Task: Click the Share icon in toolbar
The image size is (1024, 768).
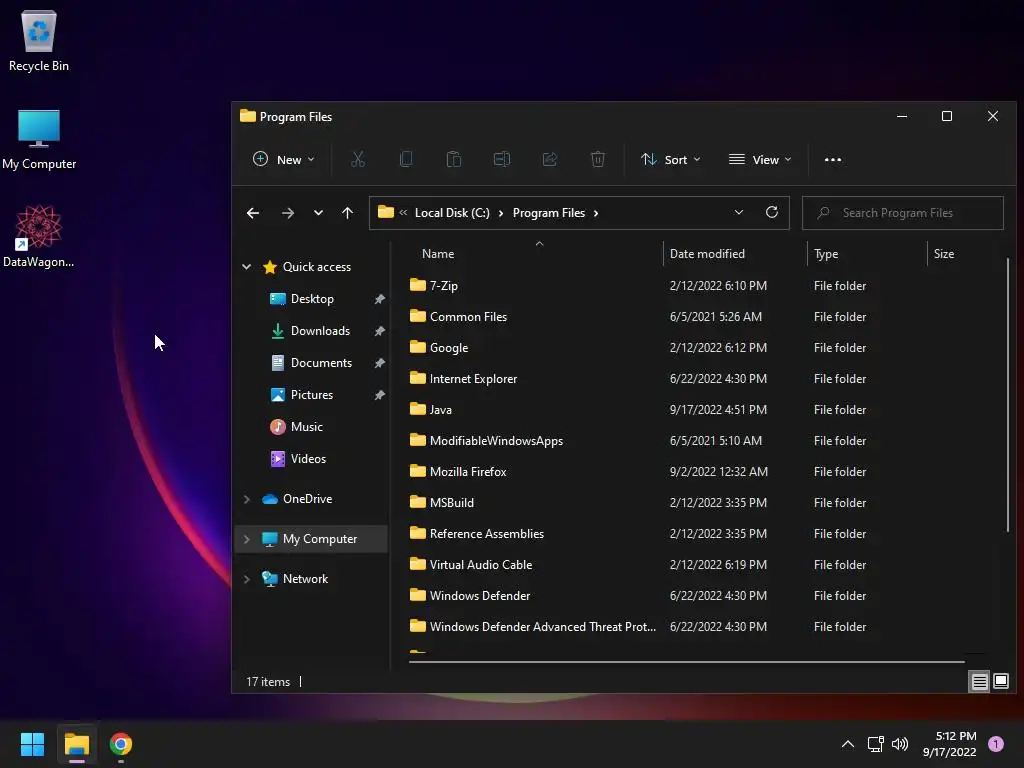Action: [x=550, y=159]
